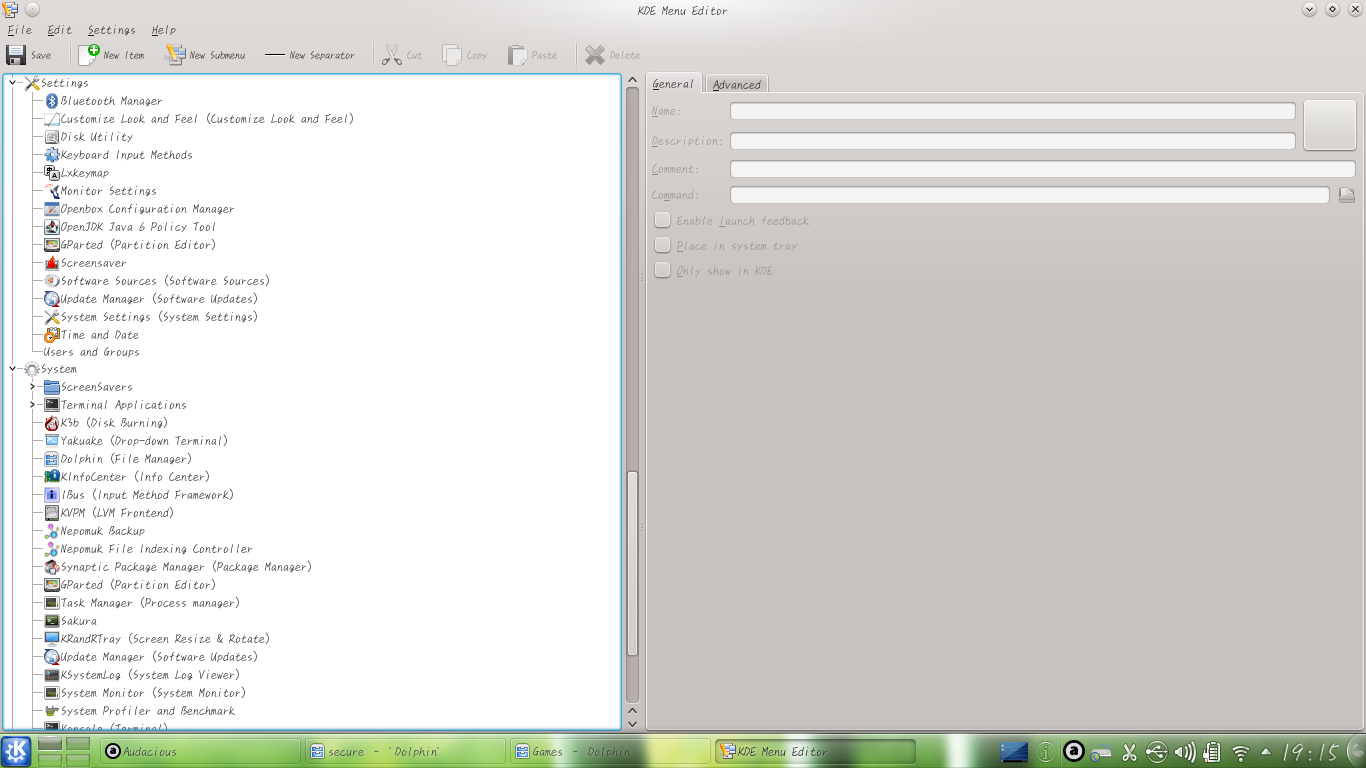Click the browse button beside Command field

tap(1347, 195)
